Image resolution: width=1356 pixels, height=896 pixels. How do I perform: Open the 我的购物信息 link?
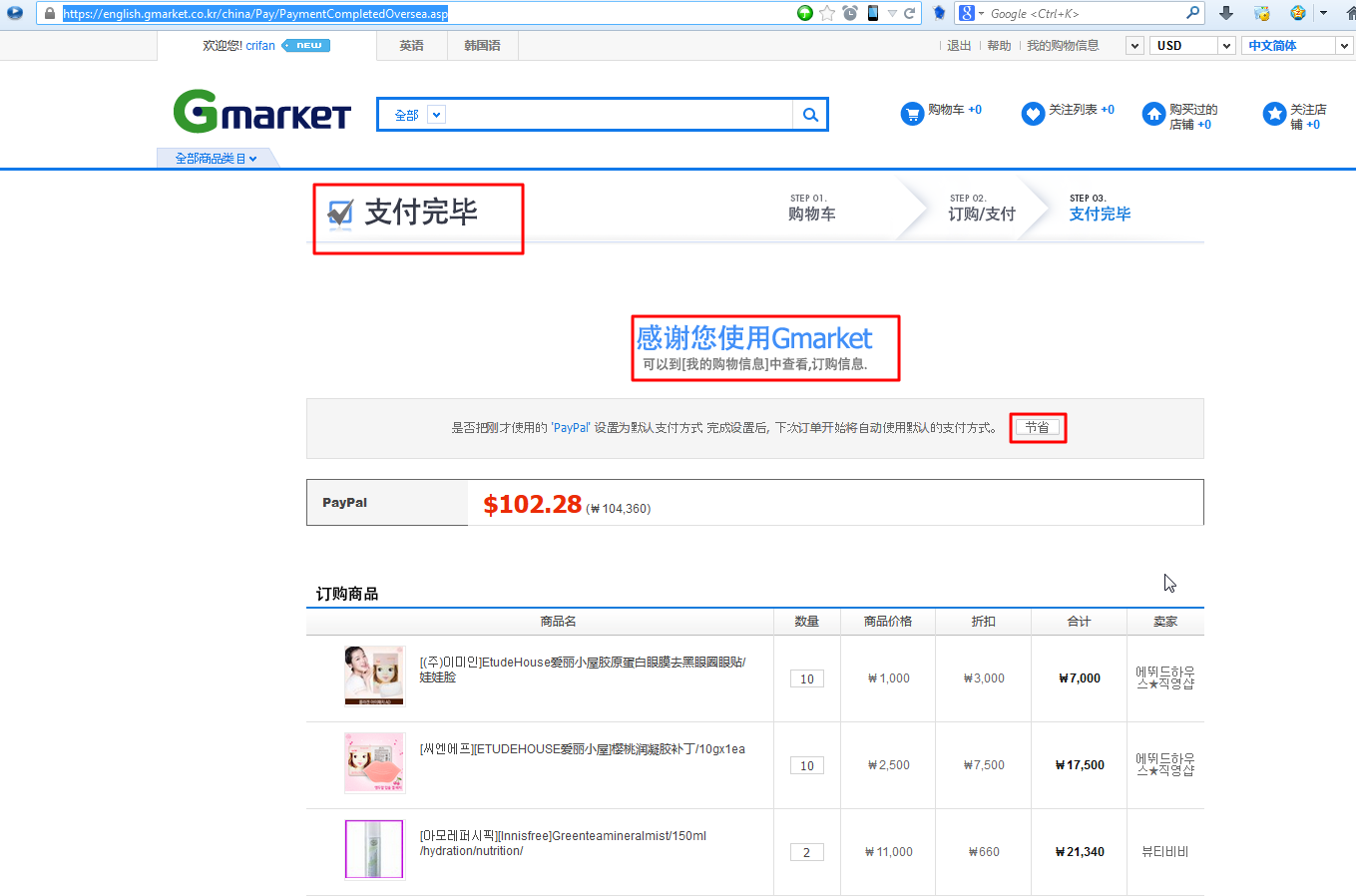[1063, 46]
